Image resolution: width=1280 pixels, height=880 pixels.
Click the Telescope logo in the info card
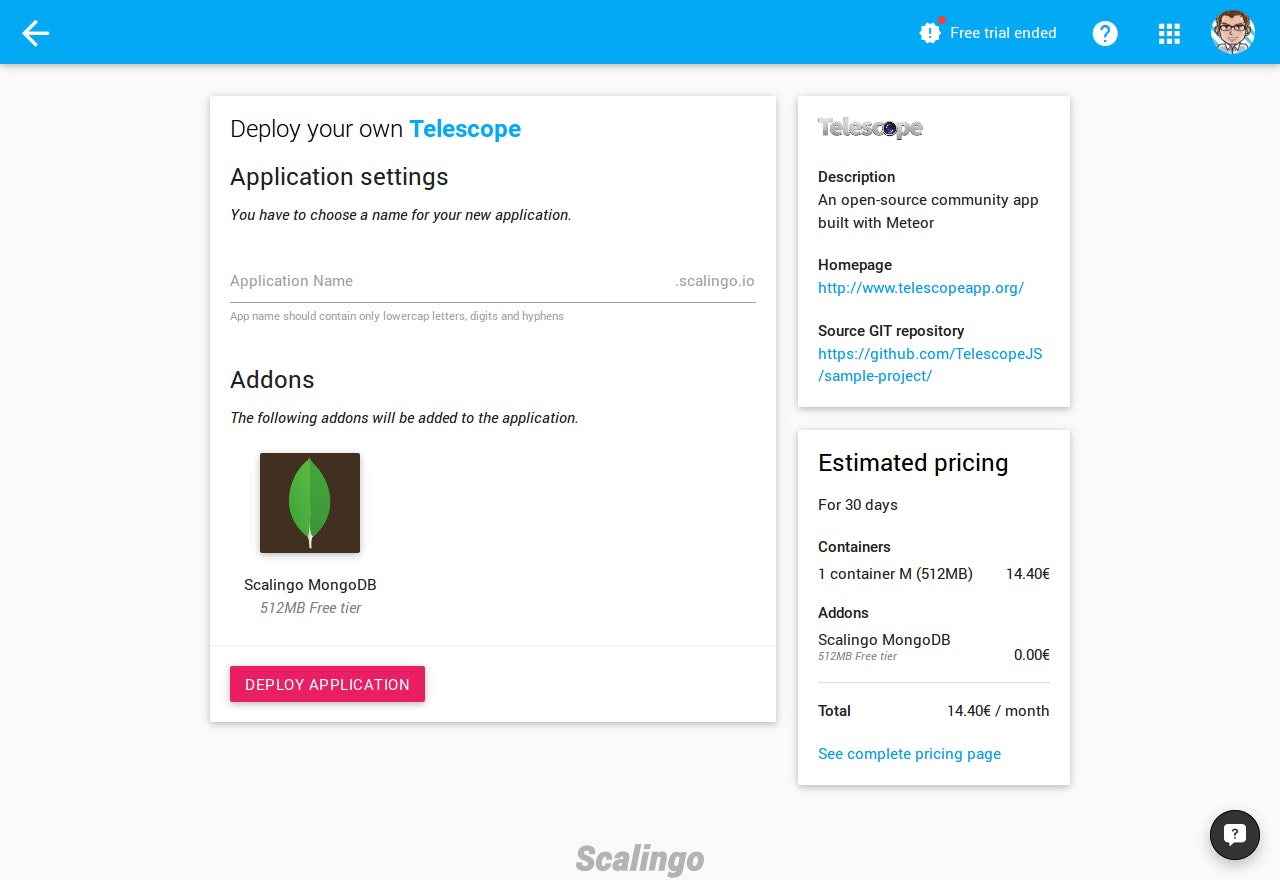[x=869, y=127]
